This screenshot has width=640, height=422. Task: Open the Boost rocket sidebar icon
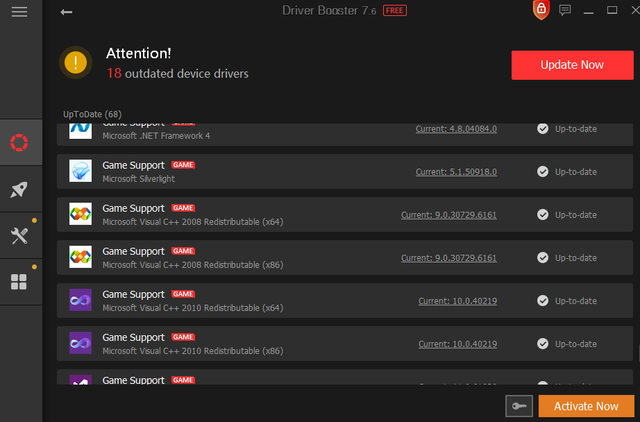tap(19, 189)
